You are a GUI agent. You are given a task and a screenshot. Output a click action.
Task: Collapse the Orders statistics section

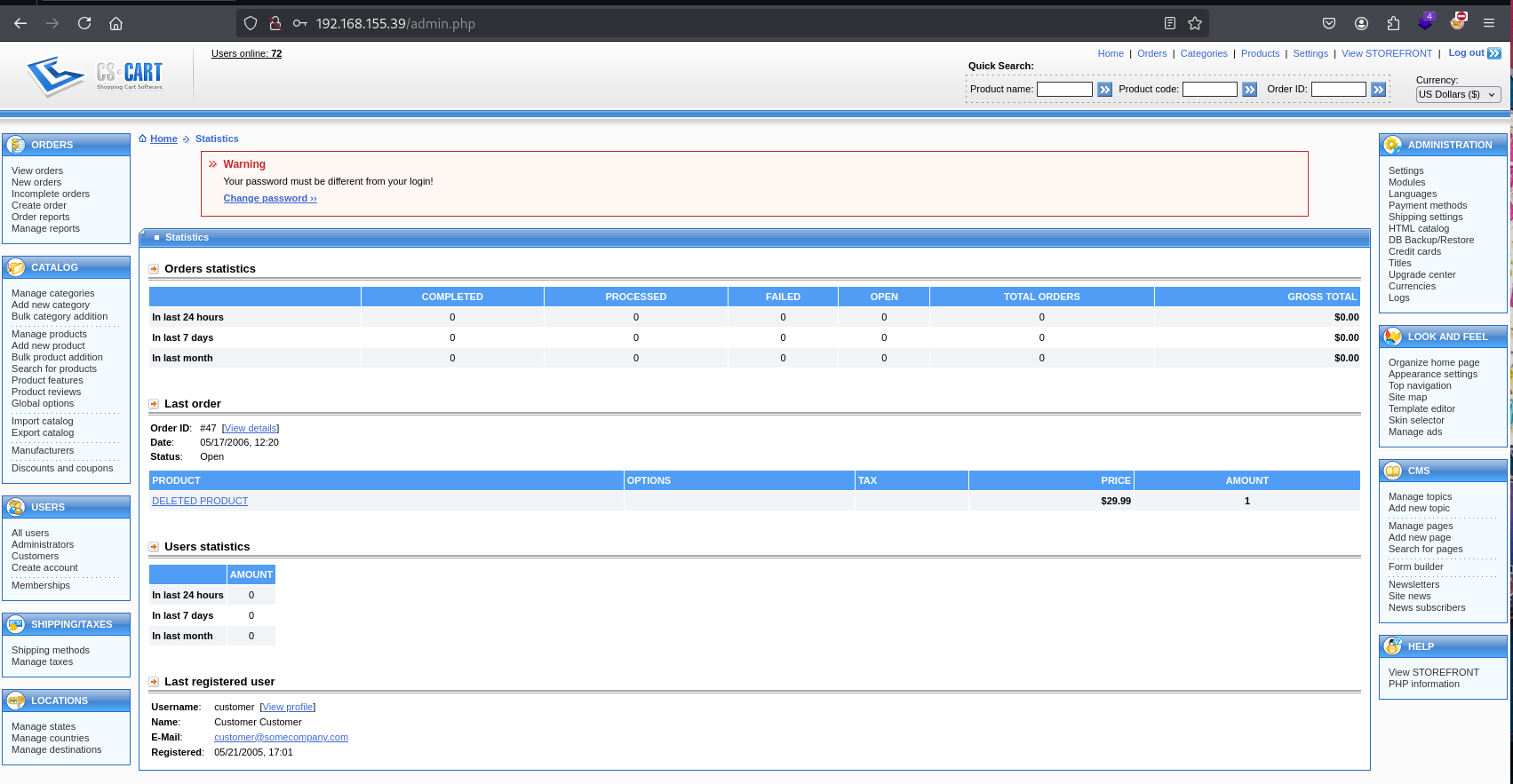(154, 269)
